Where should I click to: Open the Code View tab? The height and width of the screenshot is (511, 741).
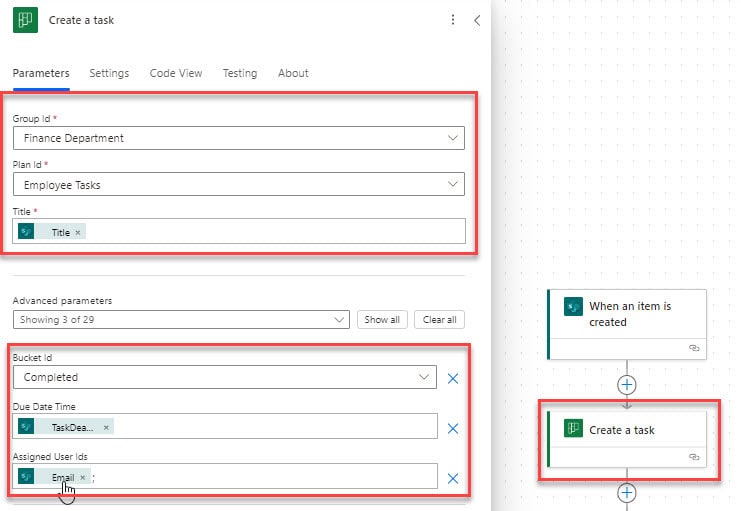pos(176,73)
